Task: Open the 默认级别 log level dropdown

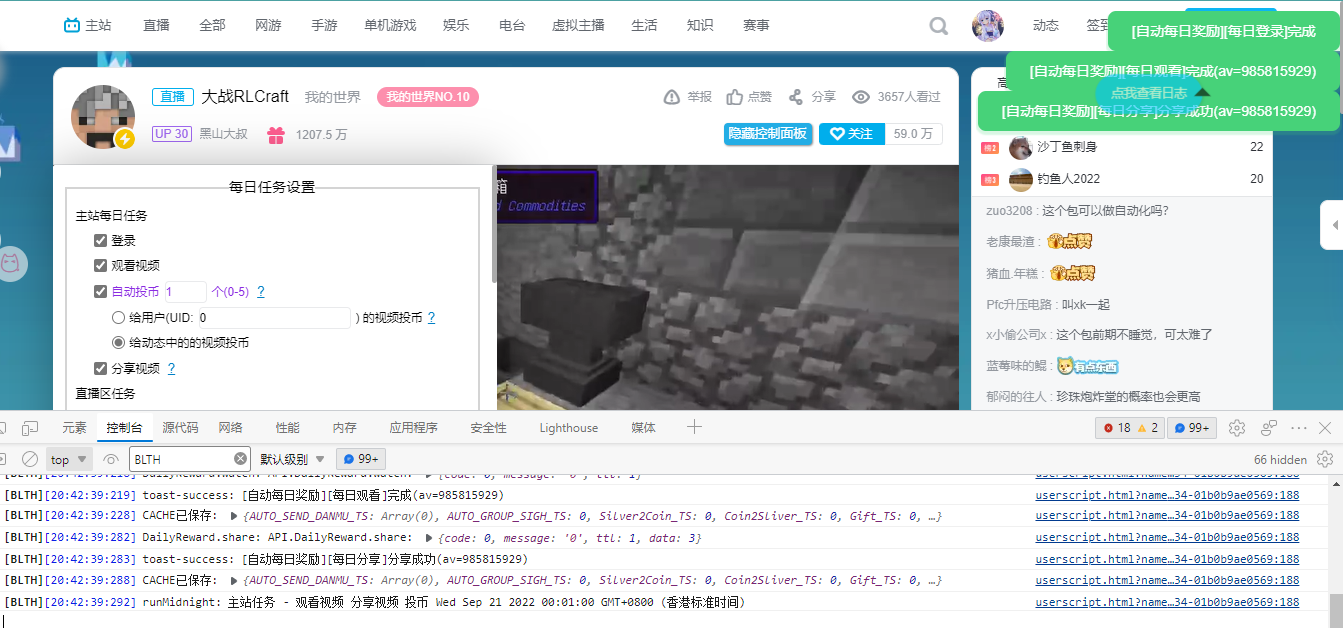Action: (293, 459)
